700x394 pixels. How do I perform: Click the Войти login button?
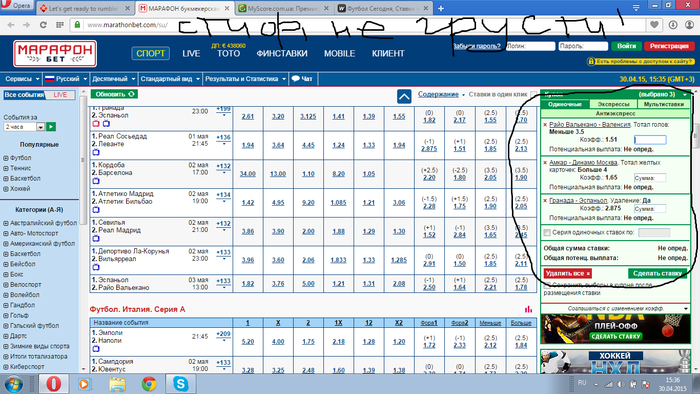click(x=626, y=46)
